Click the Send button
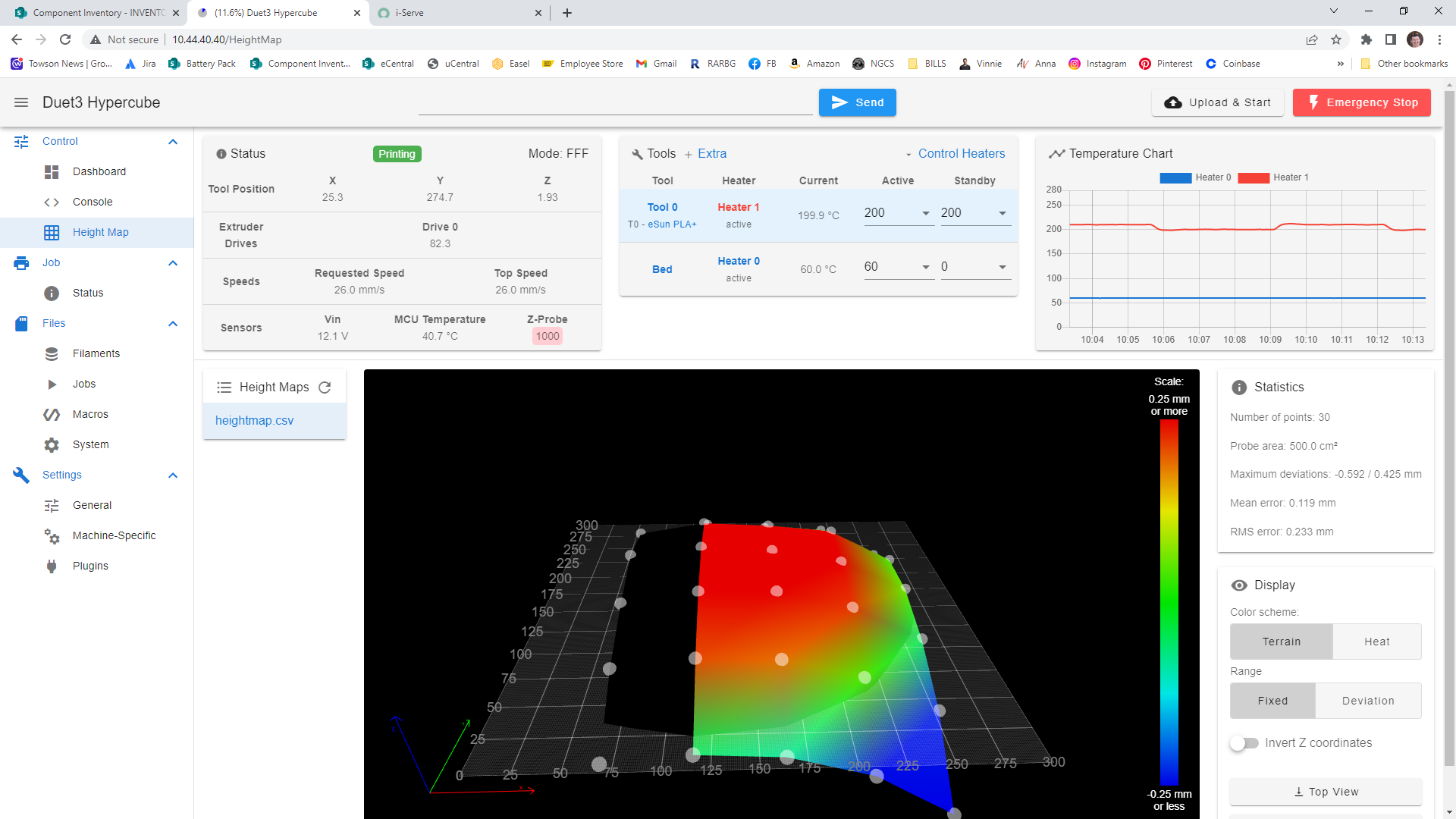The width and height of the screenshot is (1456, 819). (857, 102)
